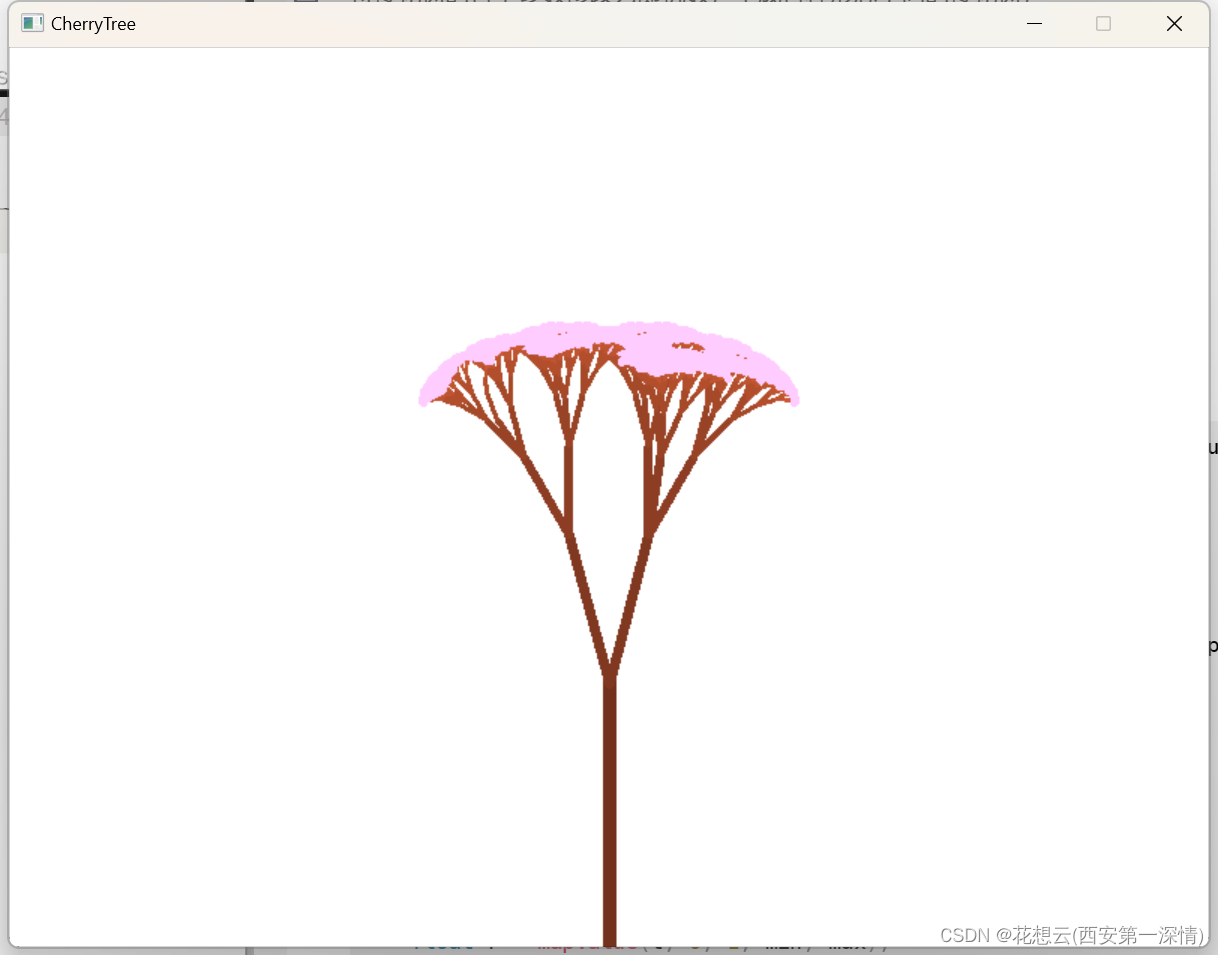The image size is (1218, 955).
Task: Click the CSDN watermark text
Action: 1072,935
